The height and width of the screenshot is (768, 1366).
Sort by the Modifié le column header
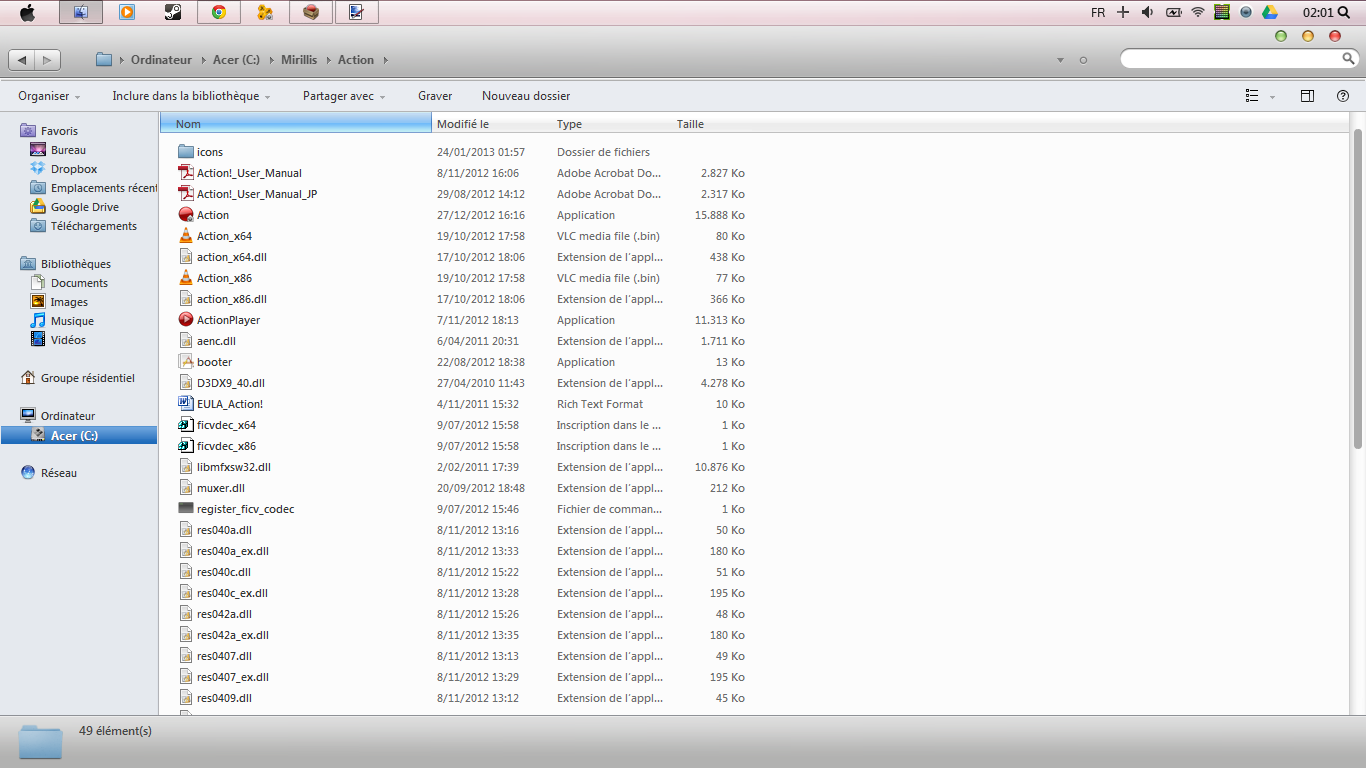tap(492, 124)
